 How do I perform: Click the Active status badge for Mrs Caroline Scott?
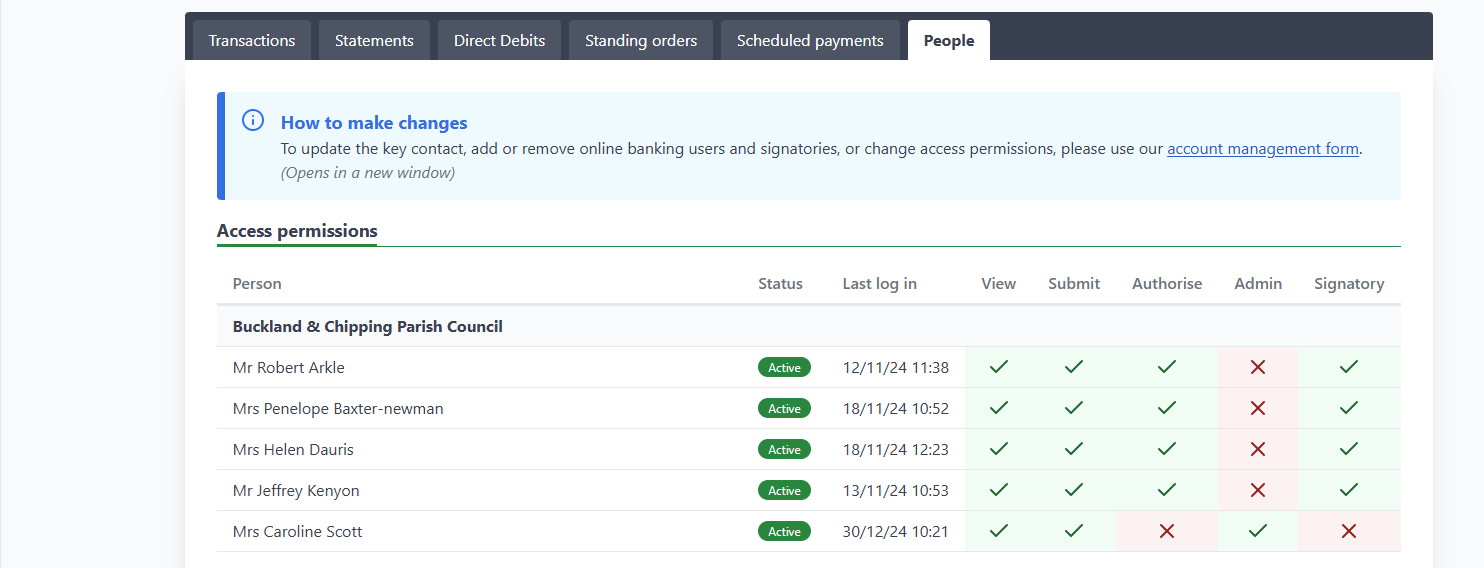(x=784, y=532)
